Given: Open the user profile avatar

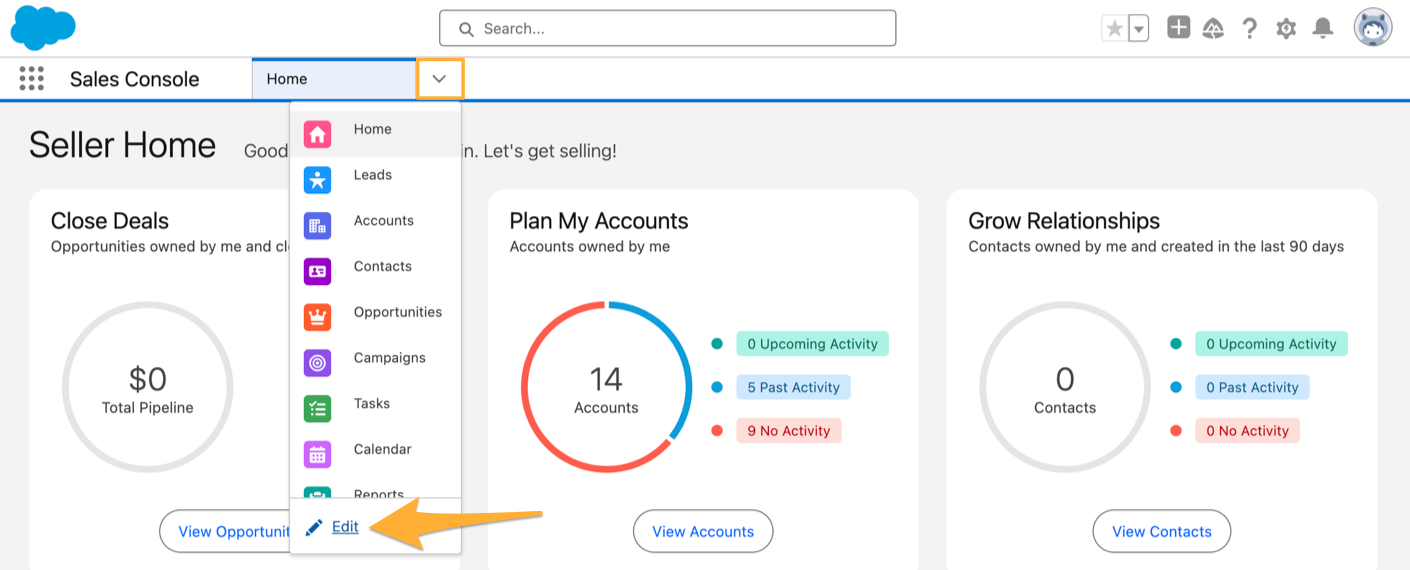Looking at the screenshot, I should 1373,28.
